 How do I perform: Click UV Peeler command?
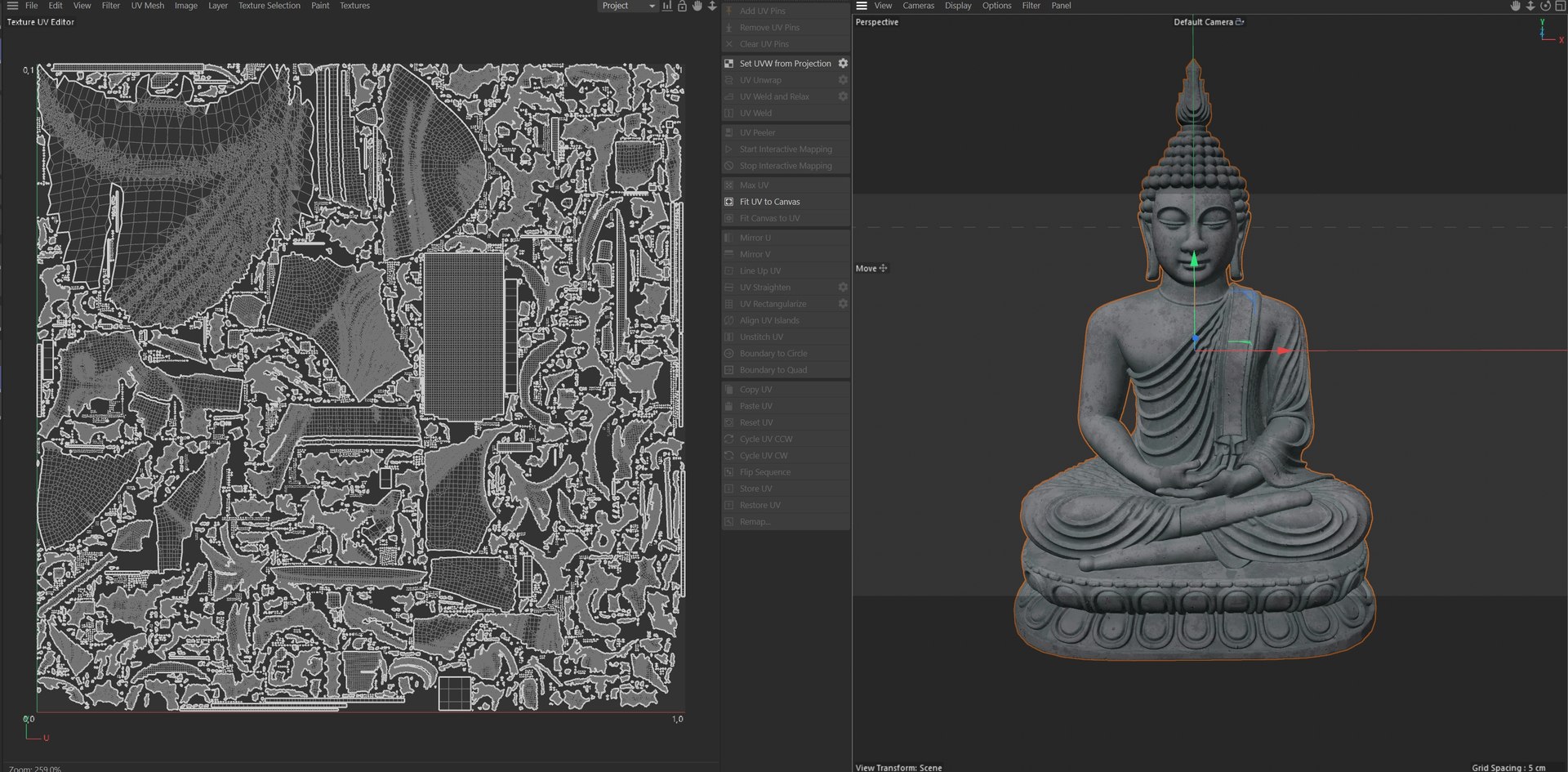pyautogui.click(x=785, y=132)
